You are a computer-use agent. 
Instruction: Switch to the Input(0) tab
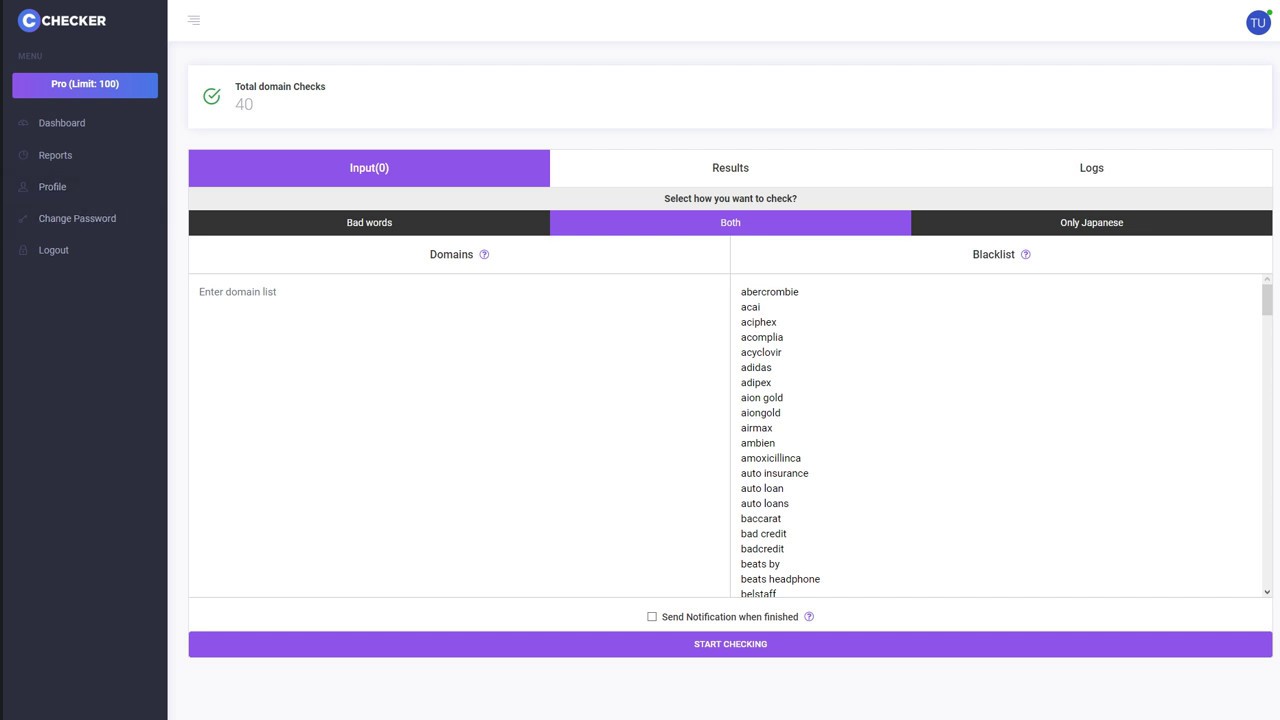[x=369, y=168]
